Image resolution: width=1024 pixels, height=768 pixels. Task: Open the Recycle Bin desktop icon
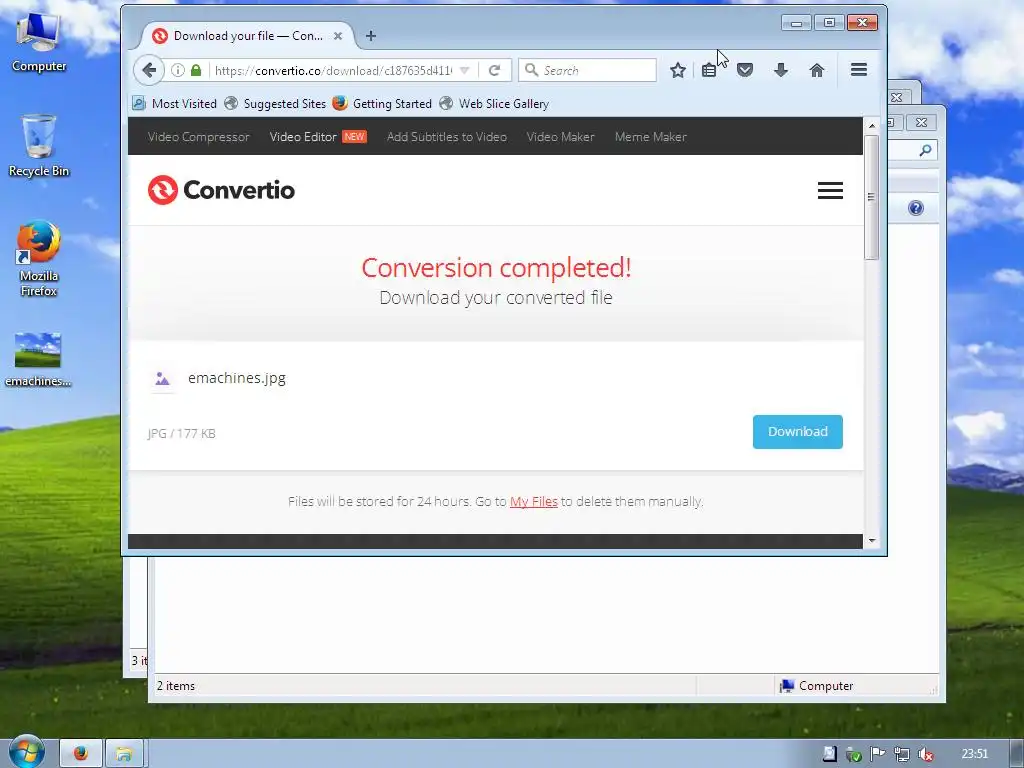(39, 145)
